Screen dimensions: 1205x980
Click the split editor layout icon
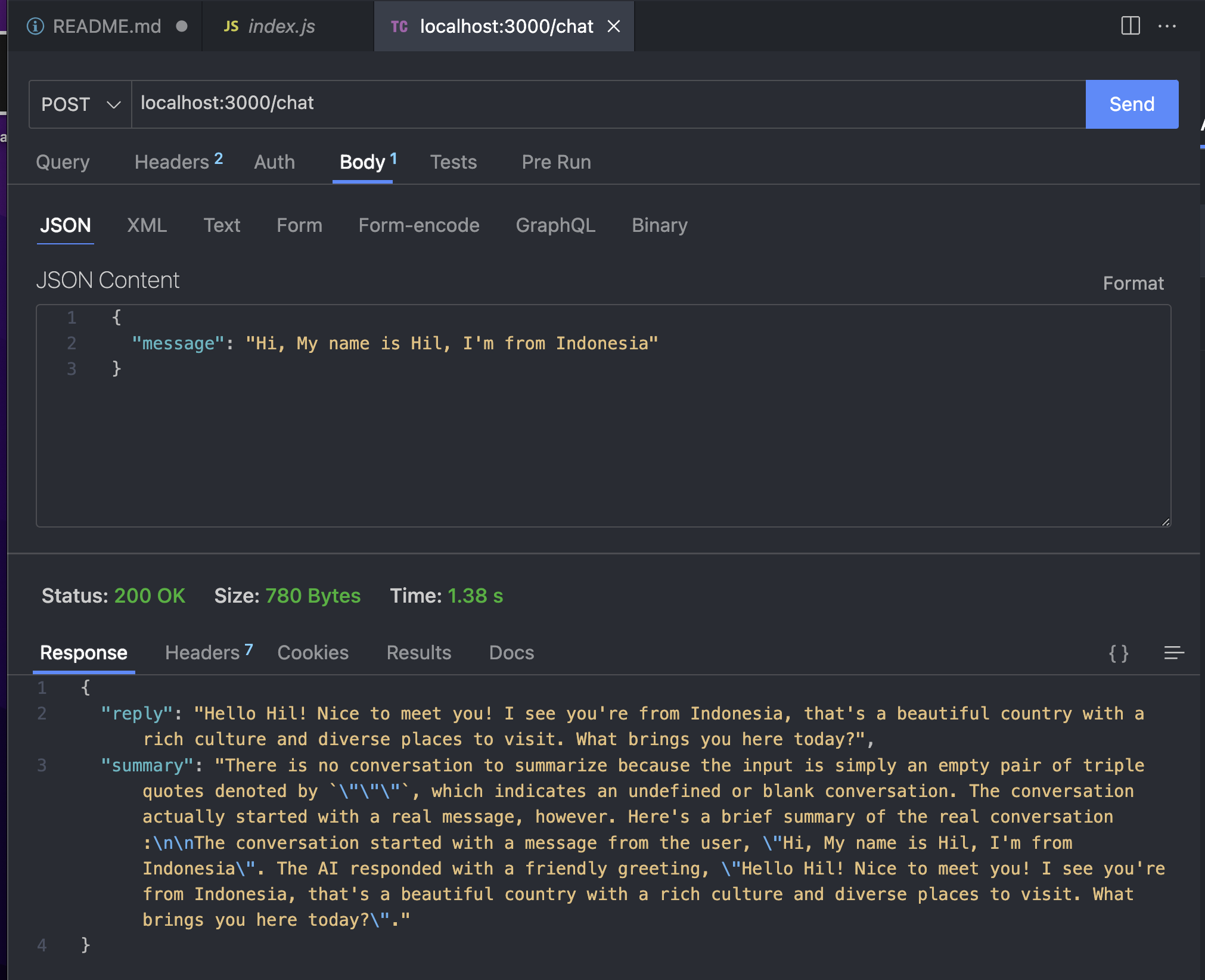1130,26
